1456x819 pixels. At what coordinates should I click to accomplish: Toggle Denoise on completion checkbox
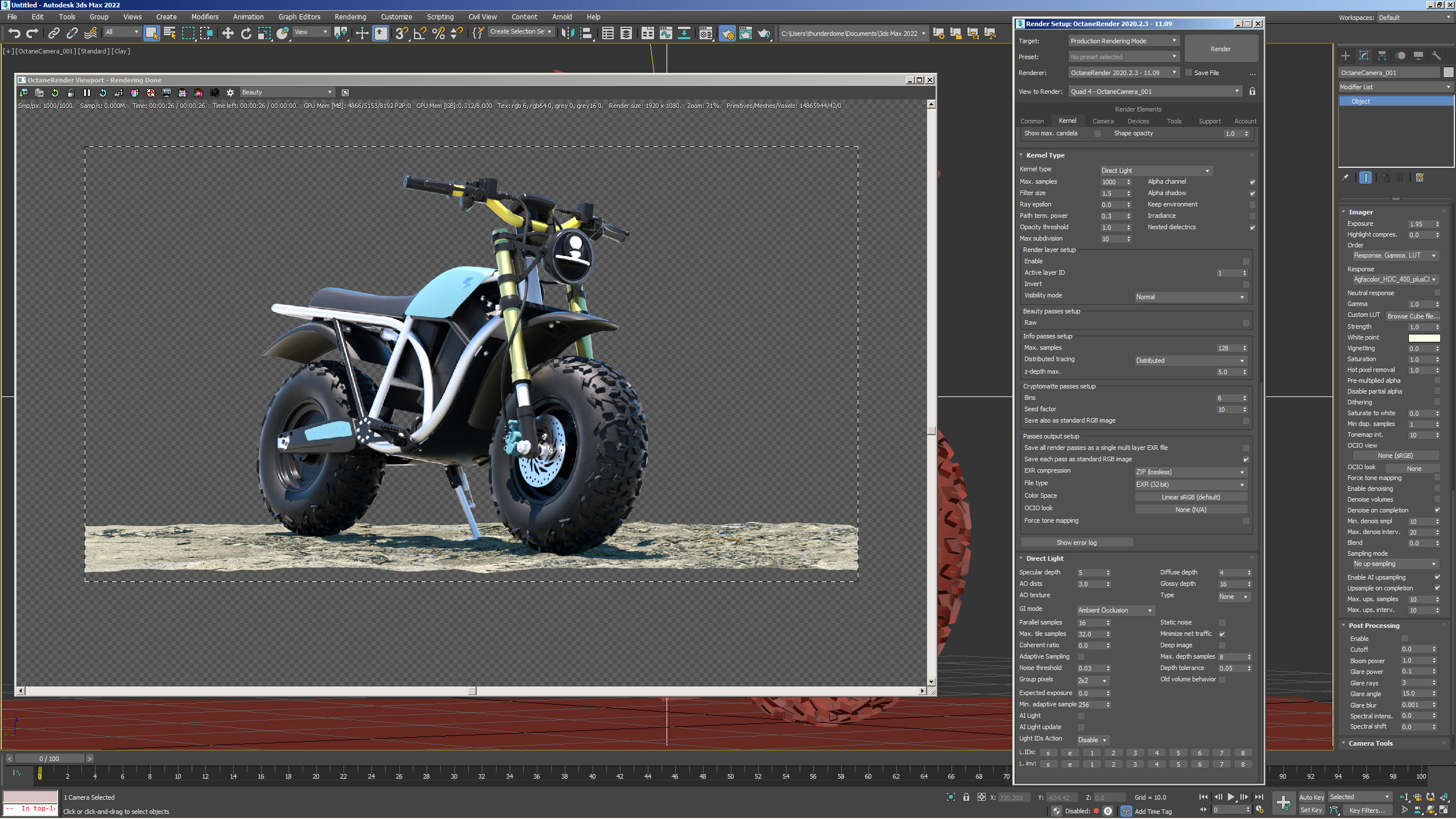click(1437, 510)
